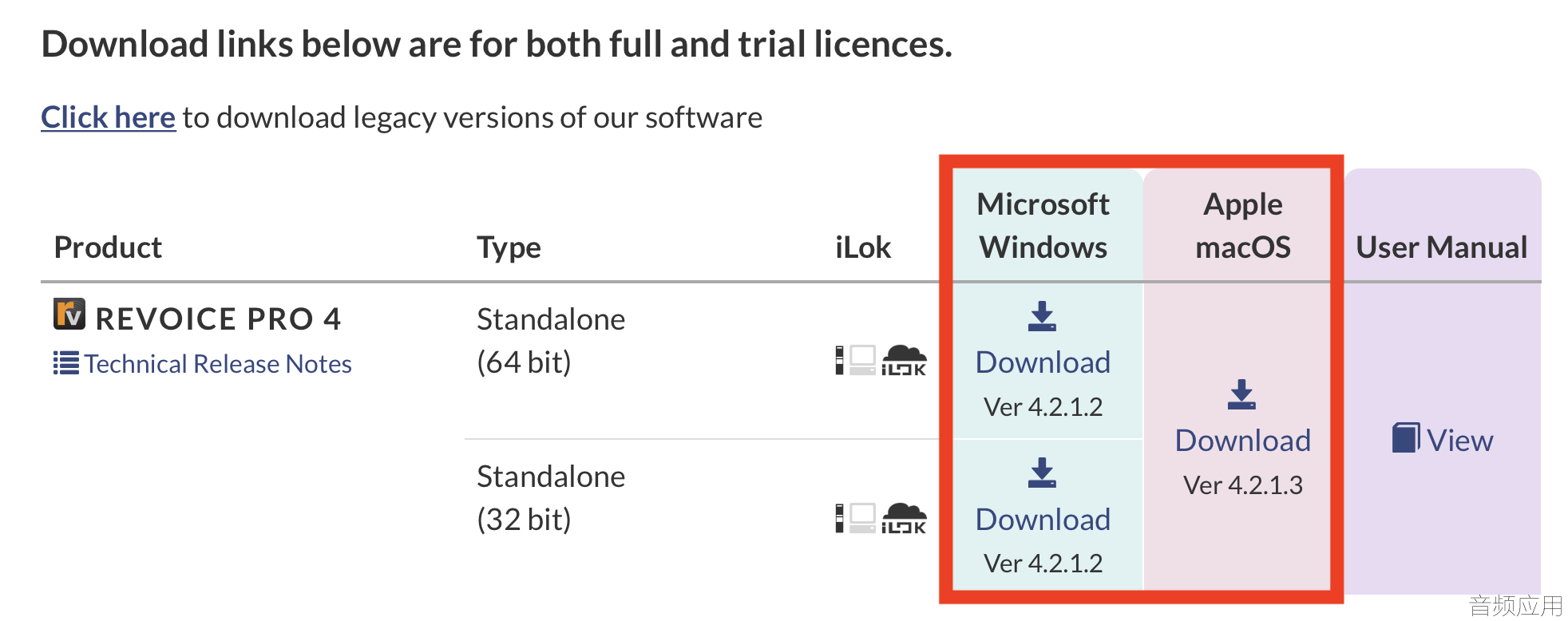The height and width of the screenshot is (621, 1568).
Task: Click the user manual book icon
Action: pyautogui.click(x=1406, y=438)
